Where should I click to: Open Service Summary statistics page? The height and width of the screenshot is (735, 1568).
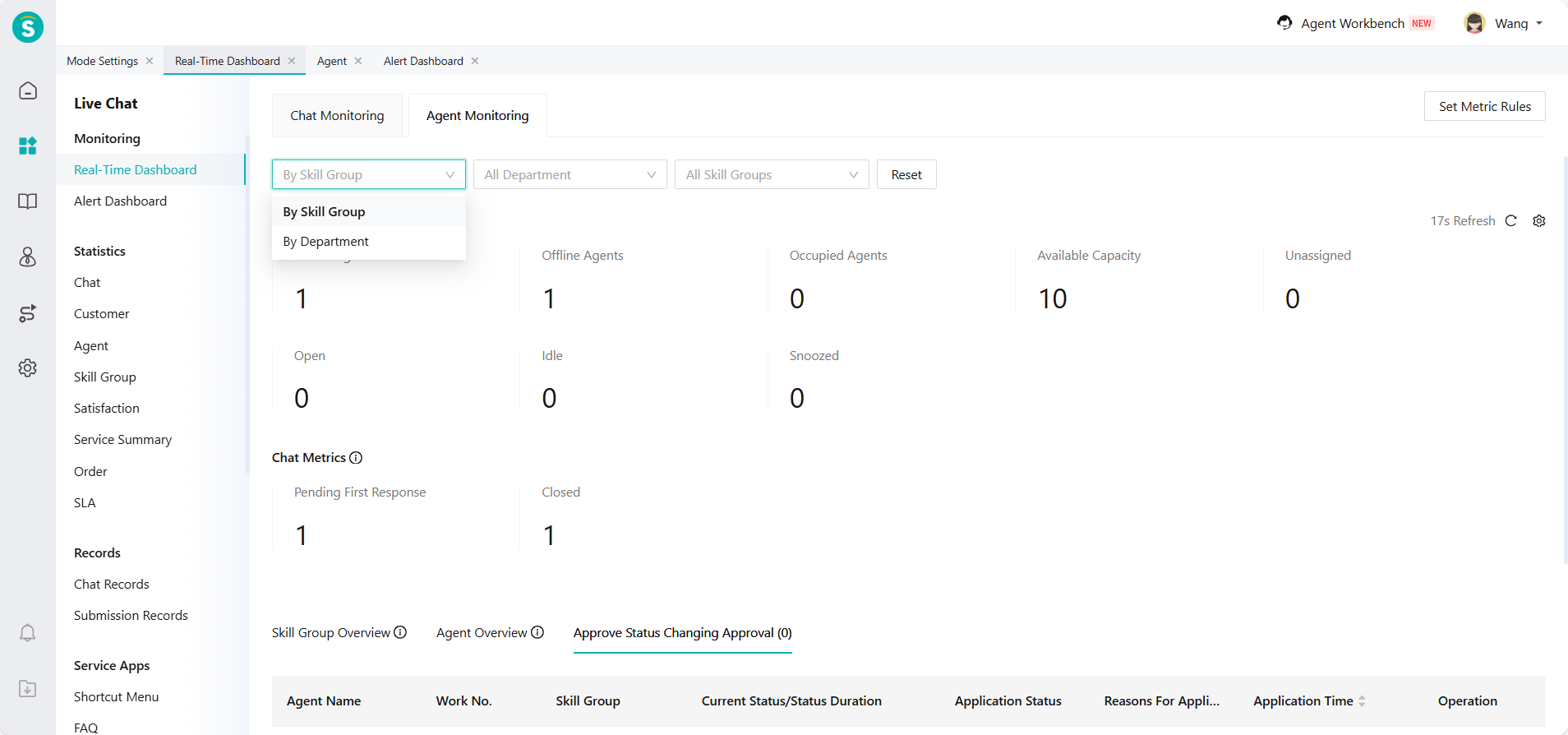point(122,439)
